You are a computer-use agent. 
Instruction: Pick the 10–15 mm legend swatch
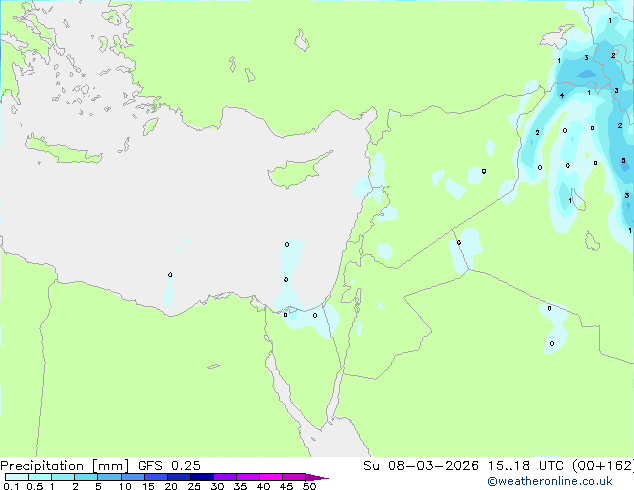coord(133,477)
